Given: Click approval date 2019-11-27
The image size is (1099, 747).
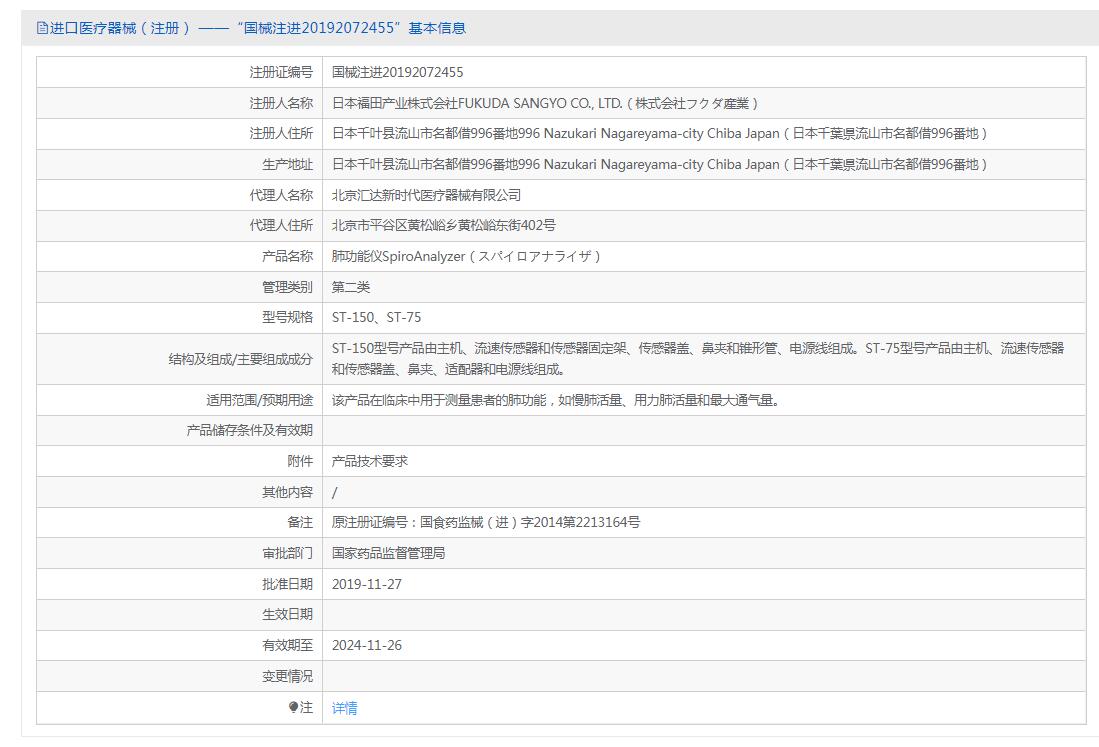Looking at the screenshot, I should tap(367, 584).
